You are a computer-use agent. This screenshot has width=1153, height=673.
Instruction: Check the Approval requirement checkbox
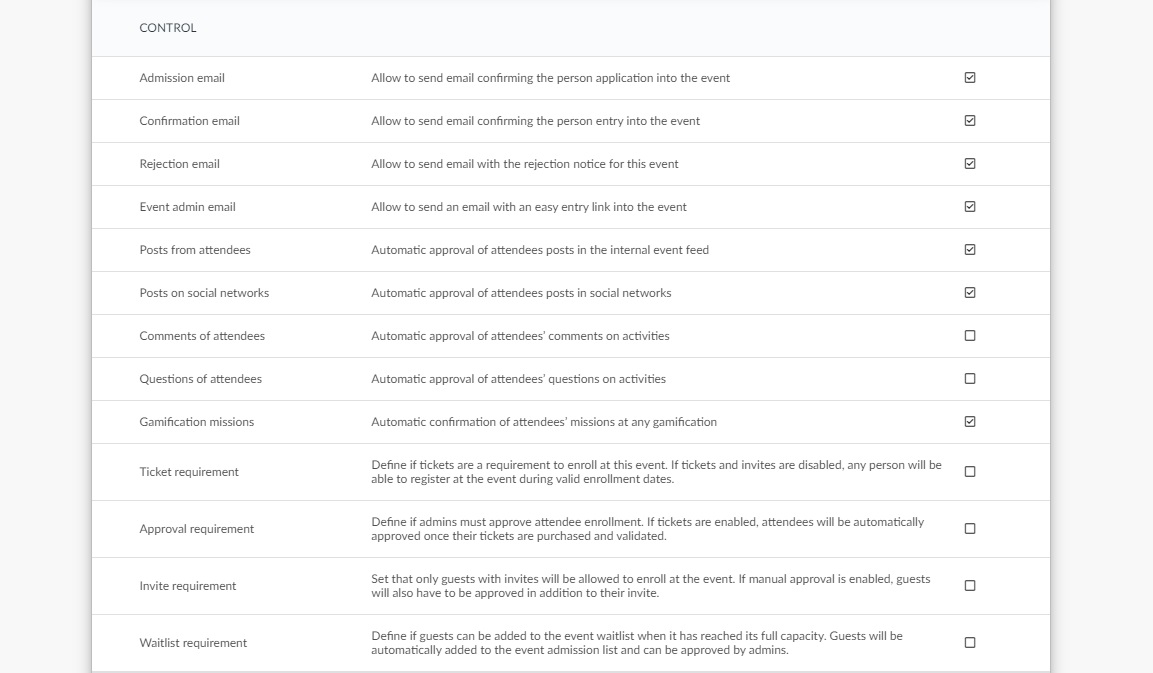pos(970,529)
